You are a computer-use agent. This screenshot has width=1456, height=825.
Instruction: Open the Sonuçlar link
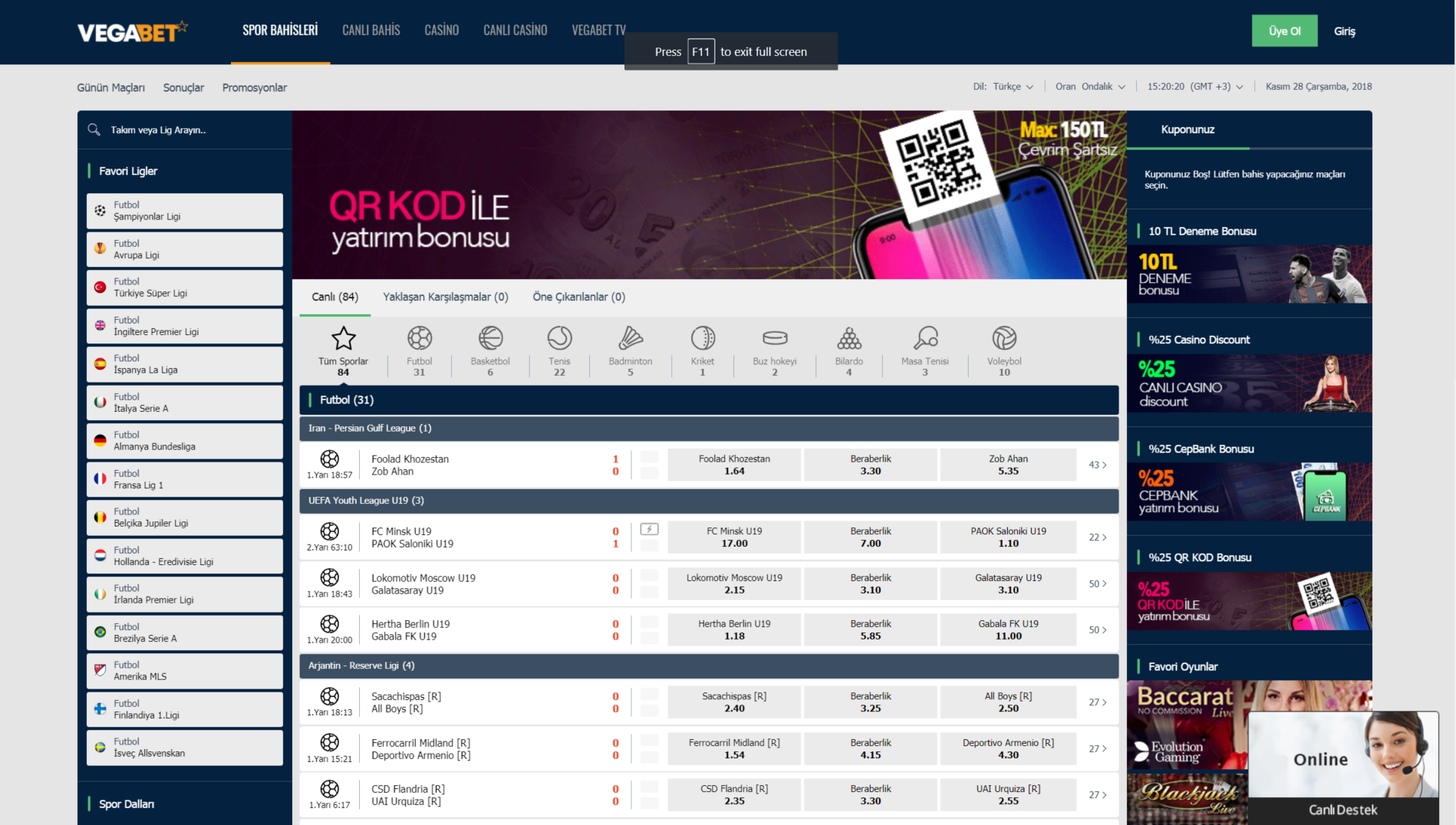pyautogui.click(x=183, y=87)
